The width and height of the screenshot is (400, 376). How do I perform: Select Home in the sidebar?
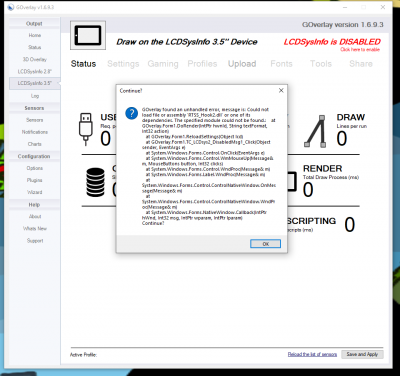(35, 35)
